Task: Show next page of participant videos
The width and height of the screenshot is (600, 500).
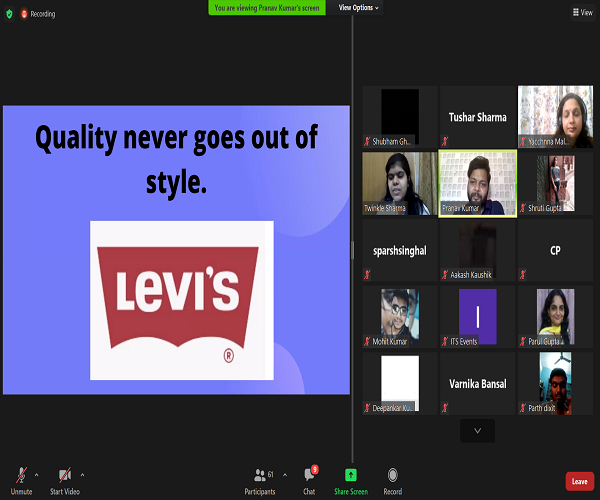Action: click(x=477, y=431)
